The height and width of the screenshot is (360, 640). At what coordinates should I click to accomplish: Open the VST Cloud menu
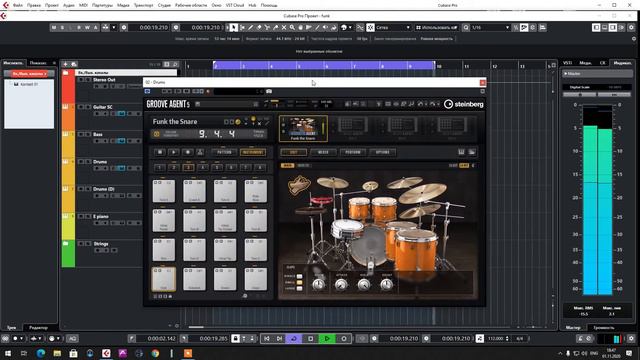coord(235,5)
